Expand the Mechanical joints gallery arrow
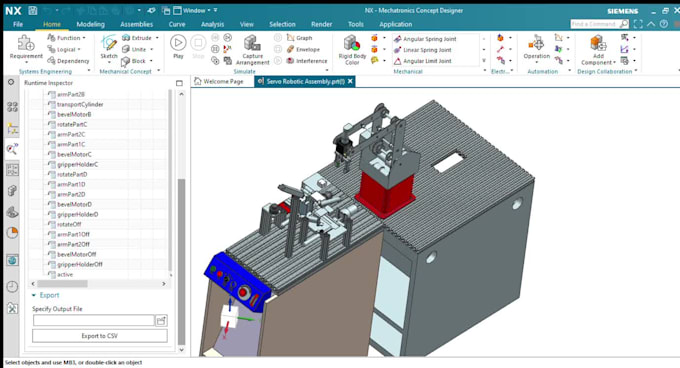Screen dimensions: 680x368 pos(484,61)
